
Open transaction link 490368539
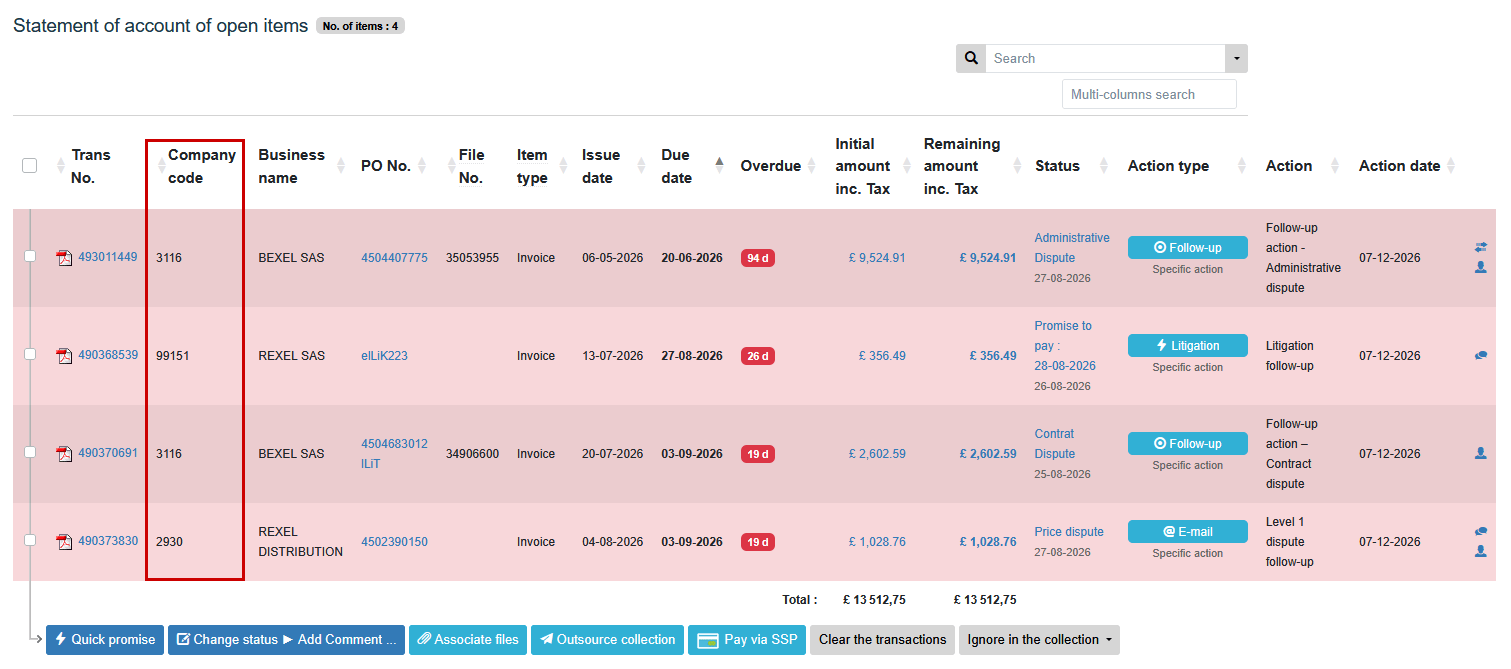[x=108, y=355]
